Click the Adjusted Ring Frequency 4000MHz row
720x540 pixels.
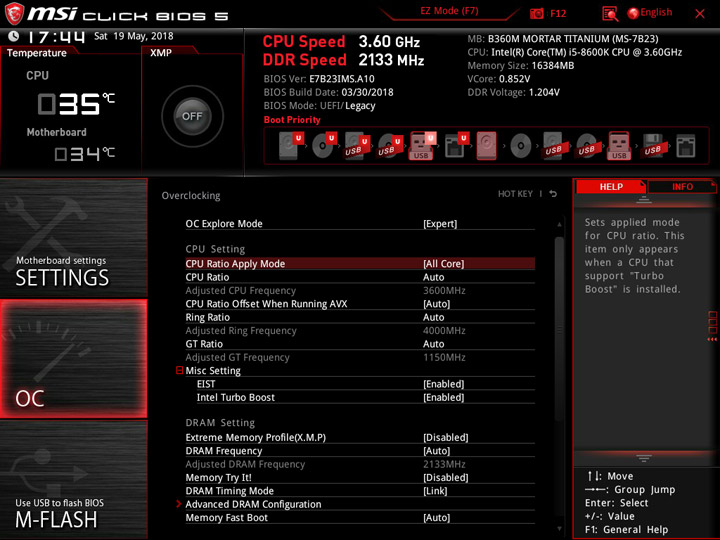click(x=360, y=330)
